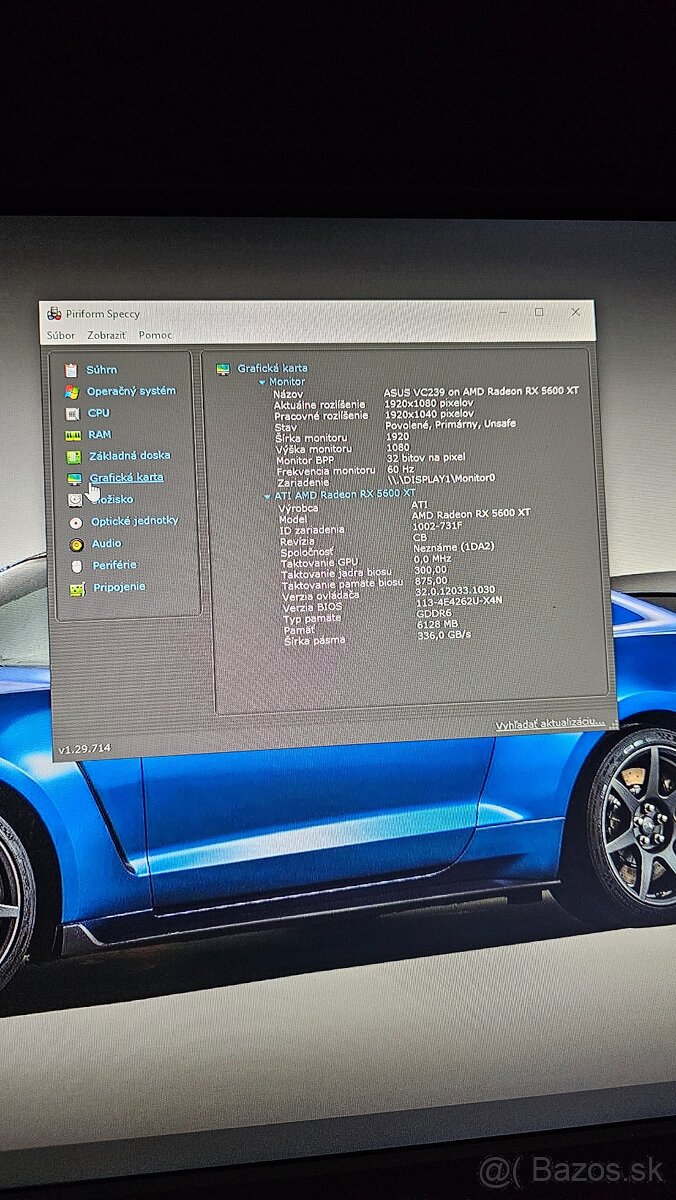Click the RAM memory icon
This screenshot has width=676, height=1200.
click(x=73, y=435)
